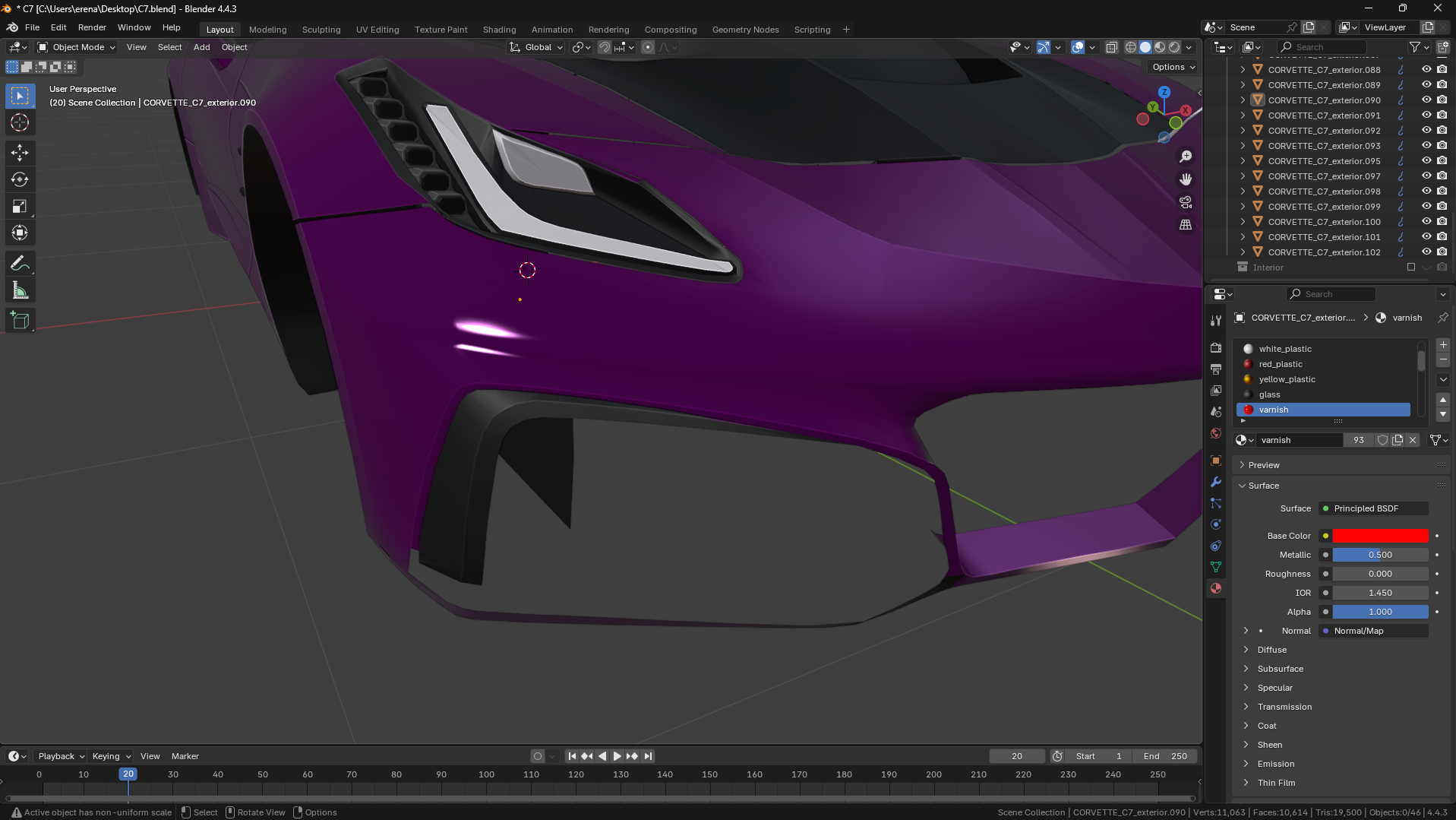This screenshot has width=1456, height=820.
Task: Activate the Scale tool
Action: coord(20,206)
